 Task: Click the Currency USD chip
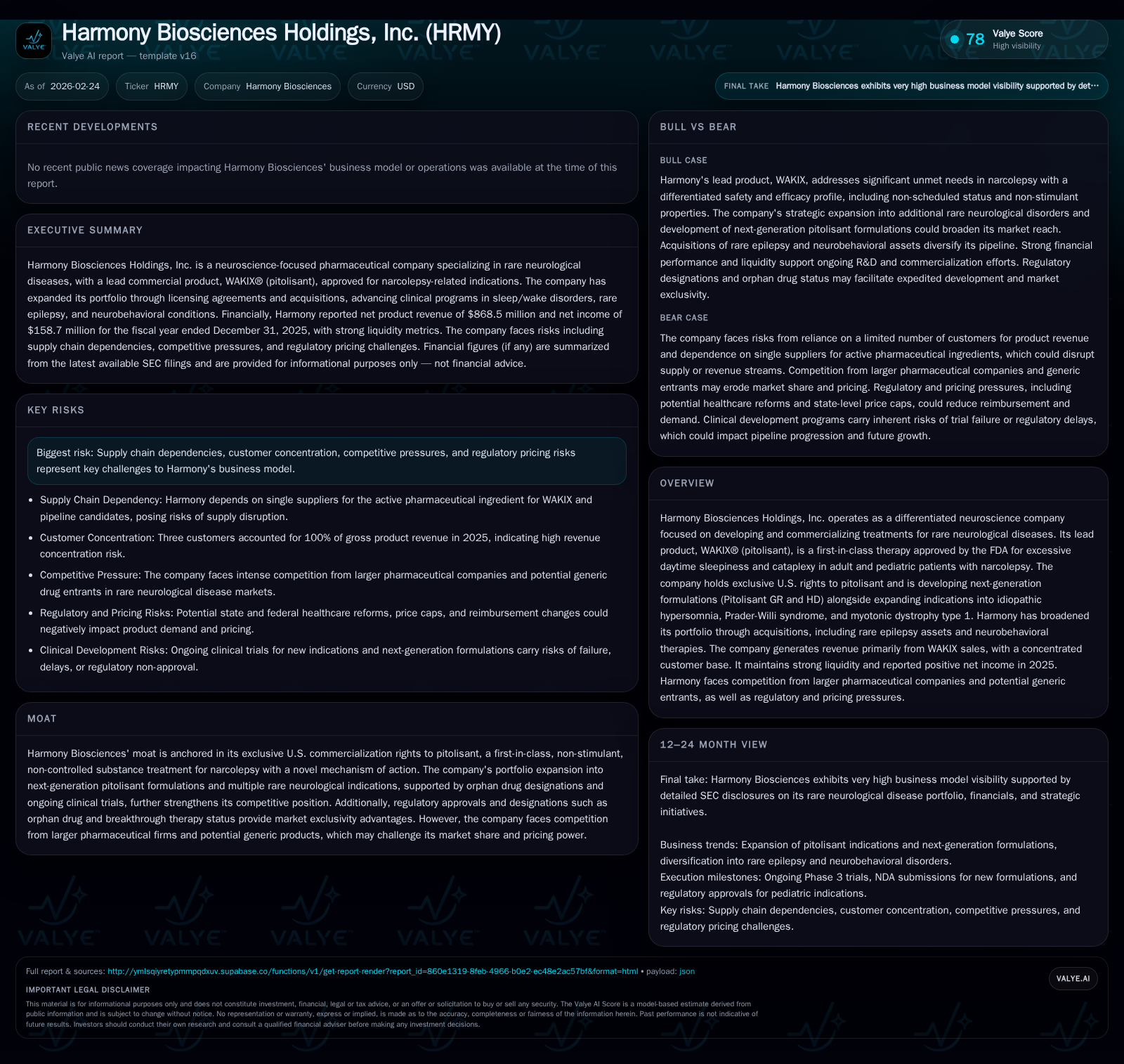point(386,86)
